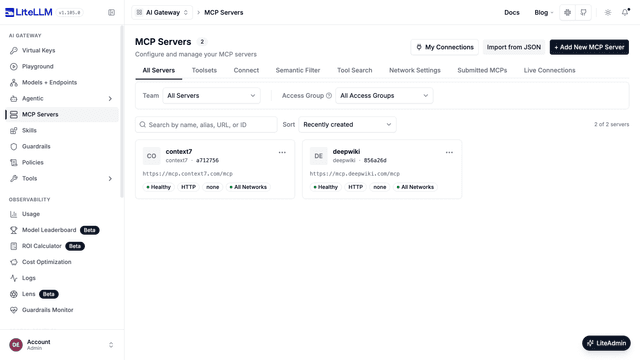Click the context7 CO avatar tile

[151, 156]
